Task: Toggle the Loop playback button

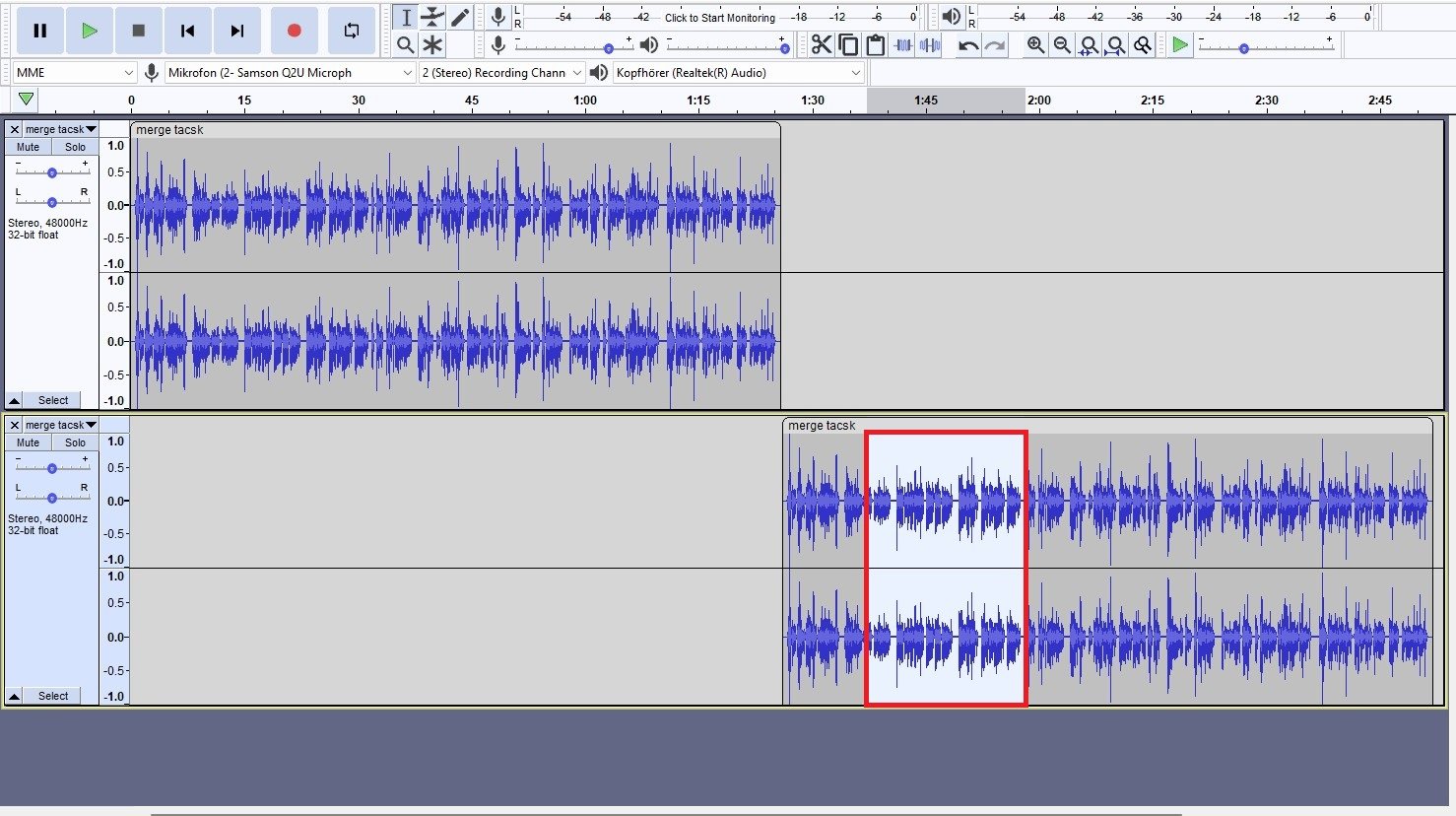Action: click(x=352, y=31)
